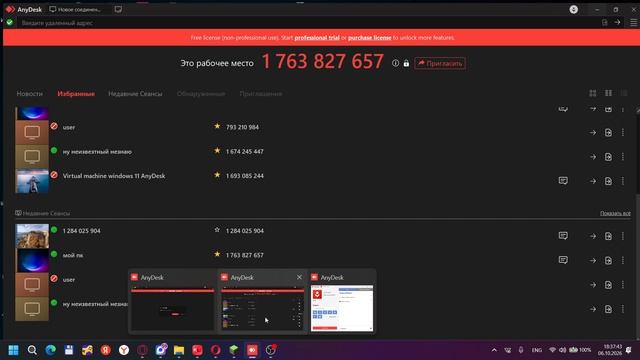Screen dimensions: 640x360
Task: Connect arrow for recent 1 284 025 904
Action: click(593, 236)
